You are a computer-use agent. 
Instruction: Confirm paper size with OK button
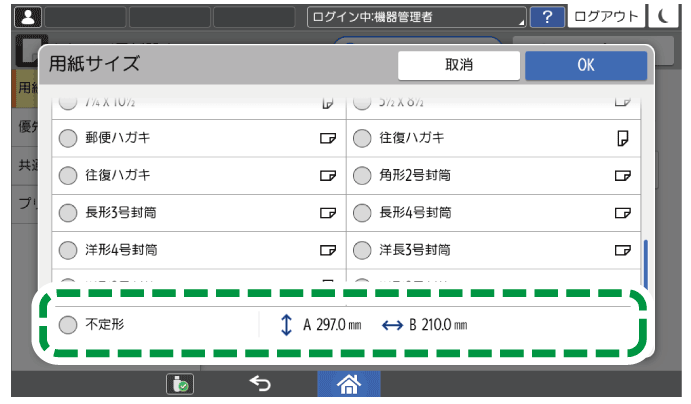(586, 65)
